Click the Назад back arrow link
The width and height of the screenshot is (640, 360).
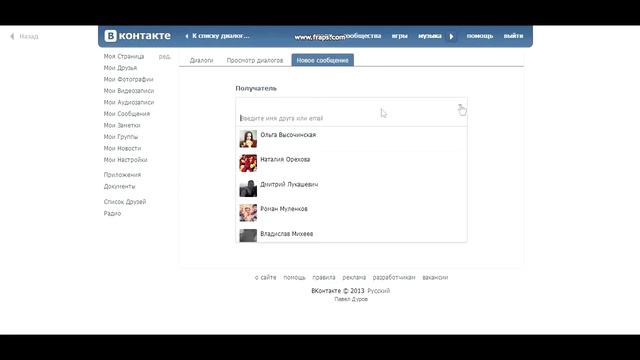(24, 36)
